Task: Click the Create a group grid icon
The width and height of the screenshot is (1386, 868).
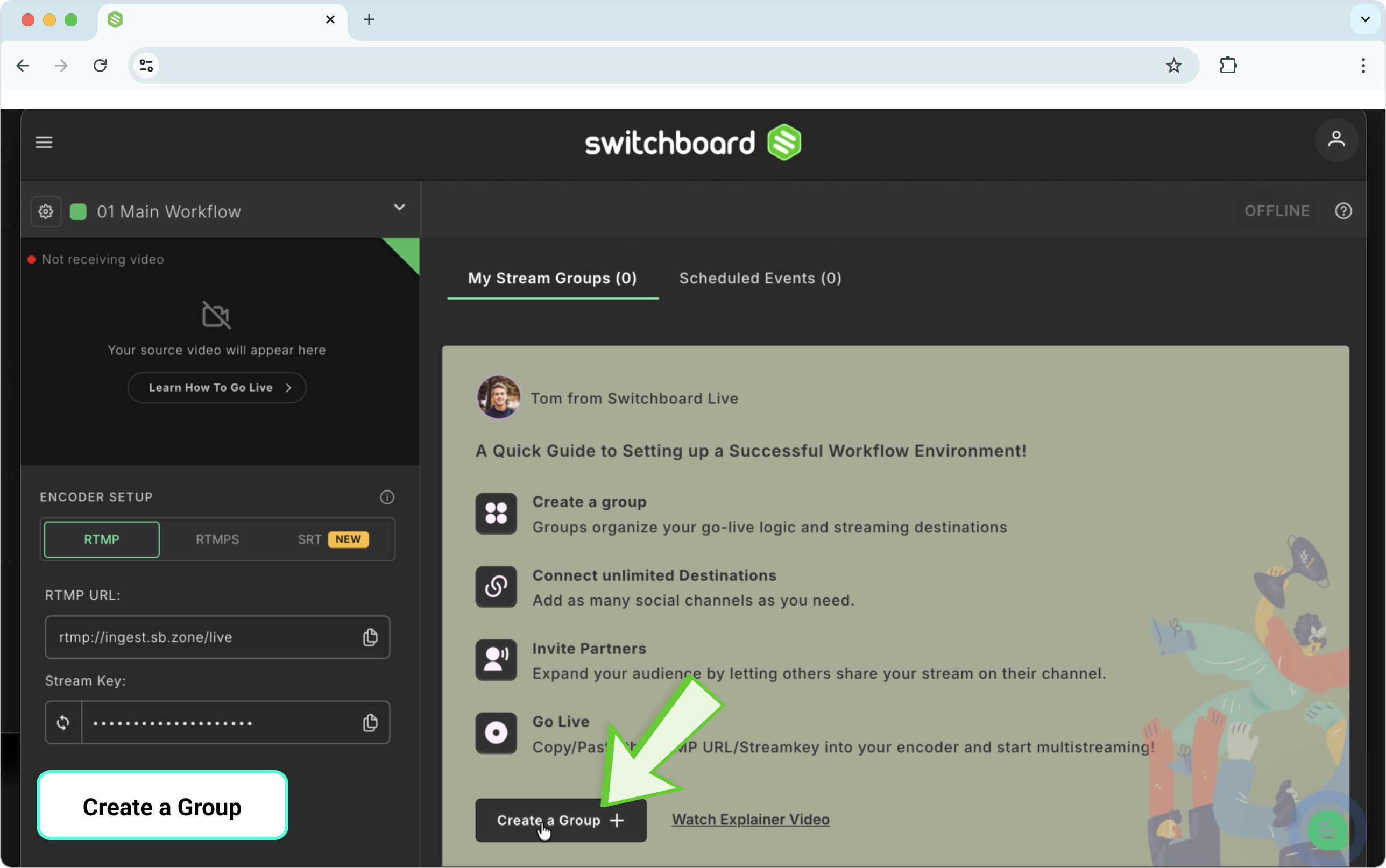Action: click(x=496, y=514)
